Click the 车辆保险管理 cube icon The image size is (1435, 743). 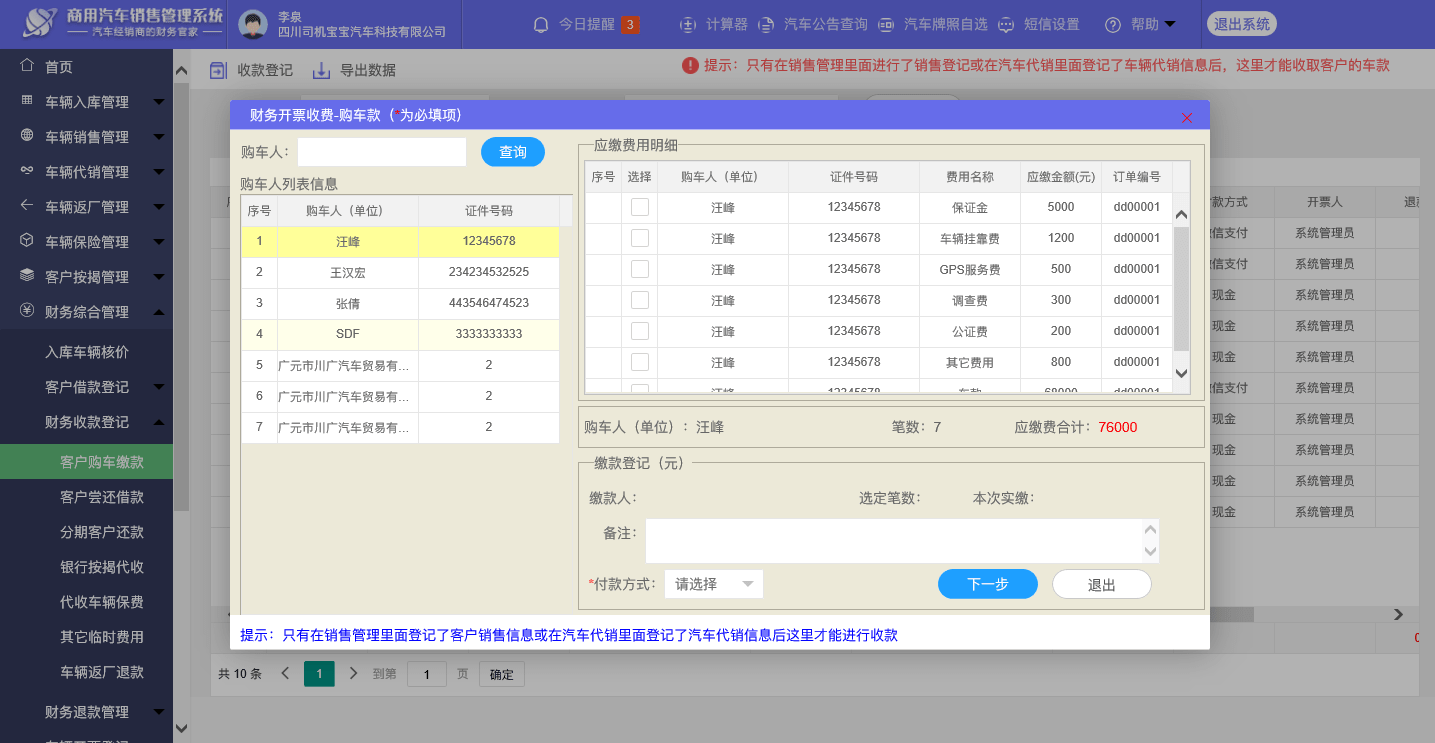point(27,241)
